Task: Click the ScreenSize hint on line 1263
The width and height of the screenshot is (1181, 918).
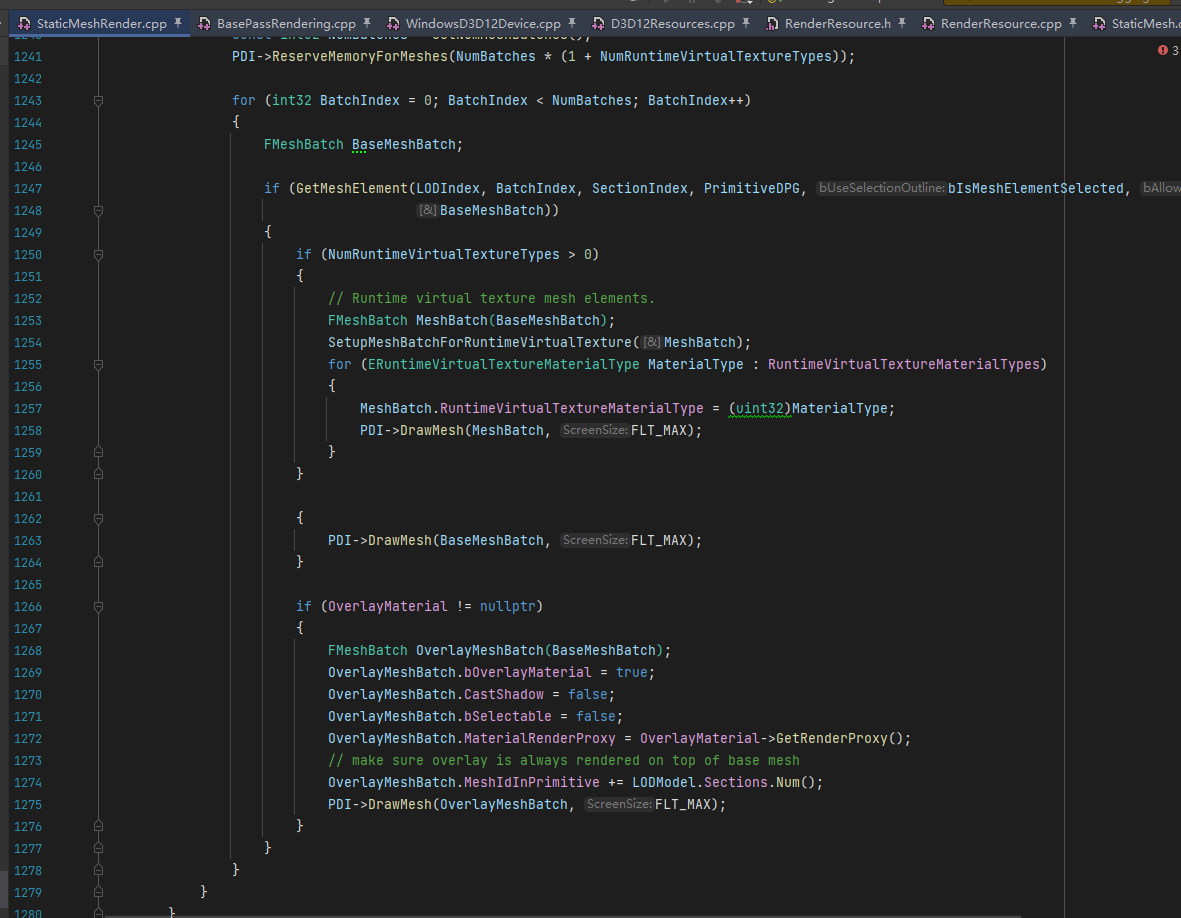Action: pos(595,540)
